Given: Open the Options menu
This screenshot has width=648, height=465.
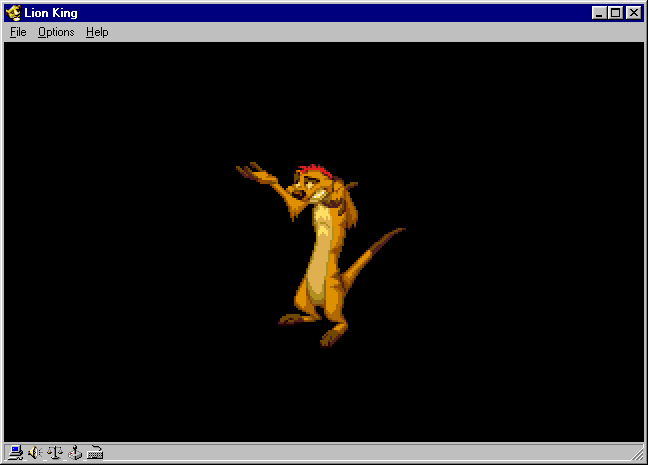Looking at the screenshot, I should pyautogui.click(x=56, y=32).
